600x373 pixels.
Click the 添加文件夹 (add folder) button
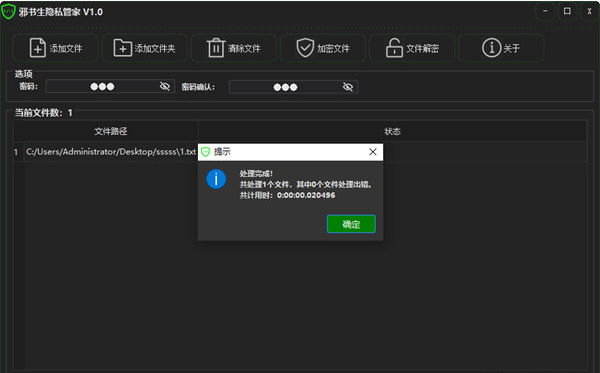pos(144,48)
